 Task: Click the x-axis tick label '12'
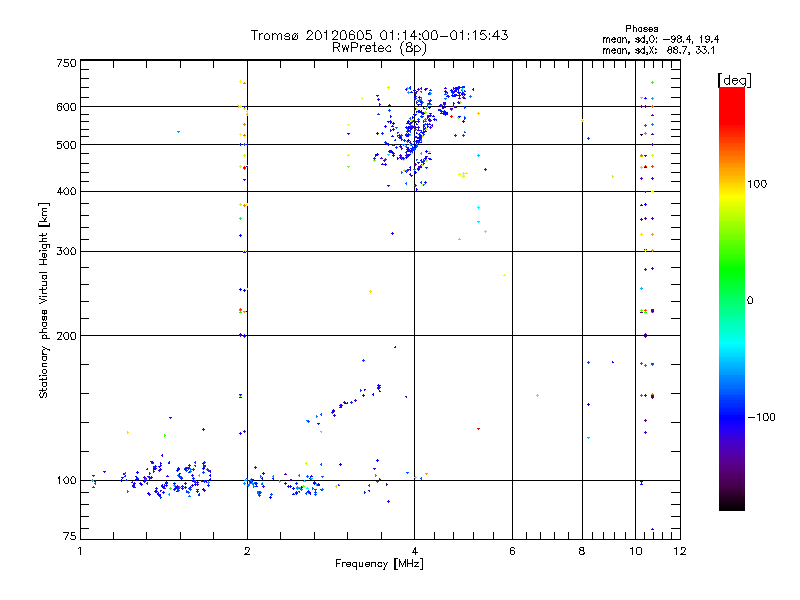680,551
